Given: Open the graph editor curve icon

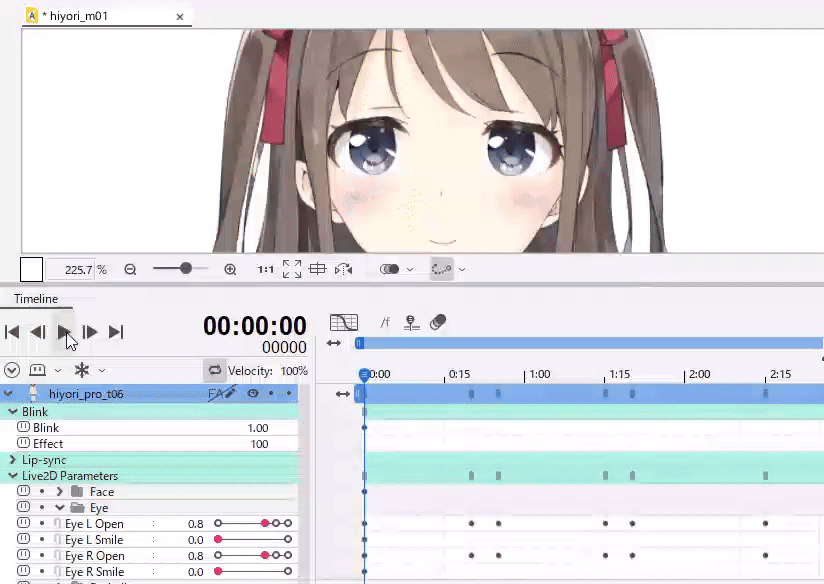Looking at the screenshot, I should click(x=343, y=323).
